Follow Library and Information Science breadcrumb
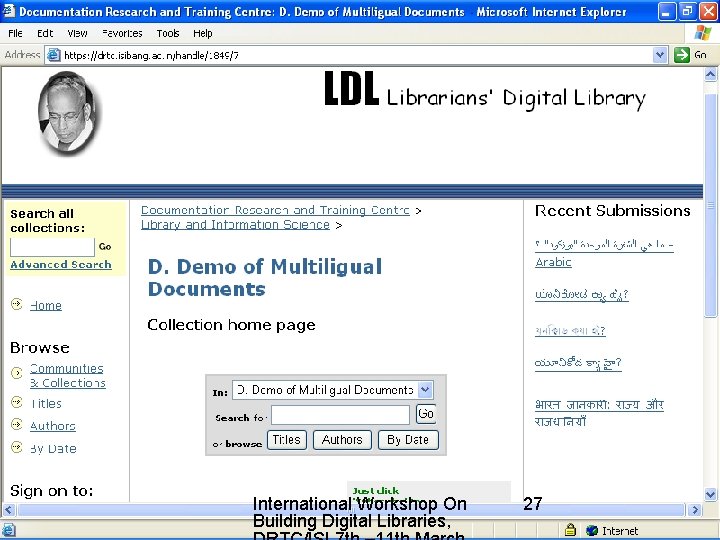 click(235, 225)
